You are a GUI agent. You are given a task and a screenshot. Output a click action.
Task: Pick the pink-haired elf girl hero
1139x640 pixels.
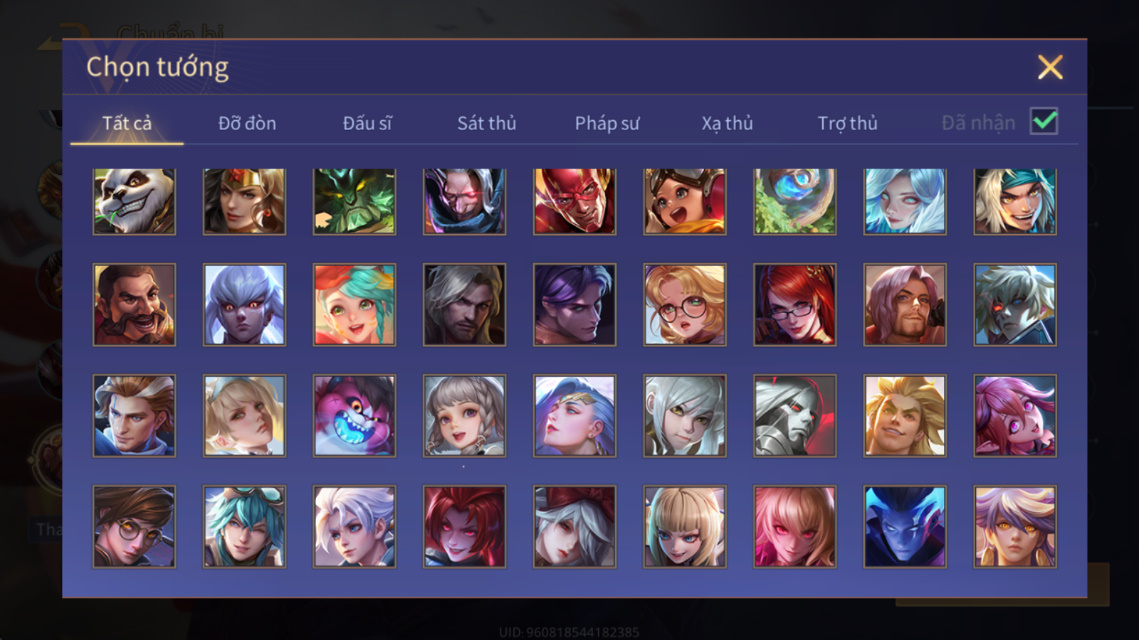point(1015,416)
